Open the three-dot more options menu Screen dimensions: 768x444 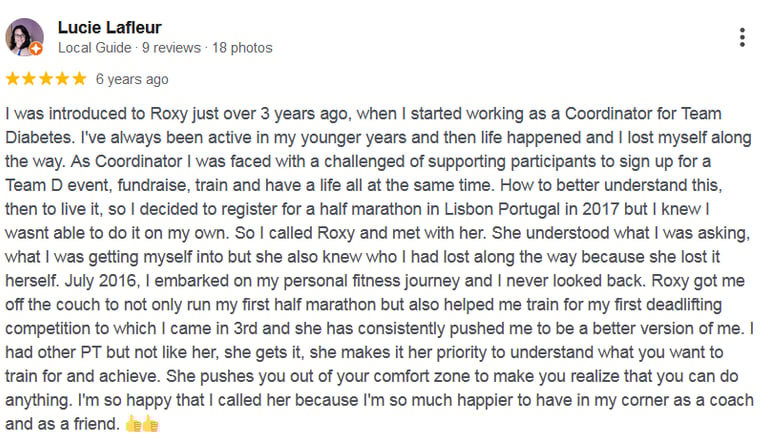pos(742,38)
